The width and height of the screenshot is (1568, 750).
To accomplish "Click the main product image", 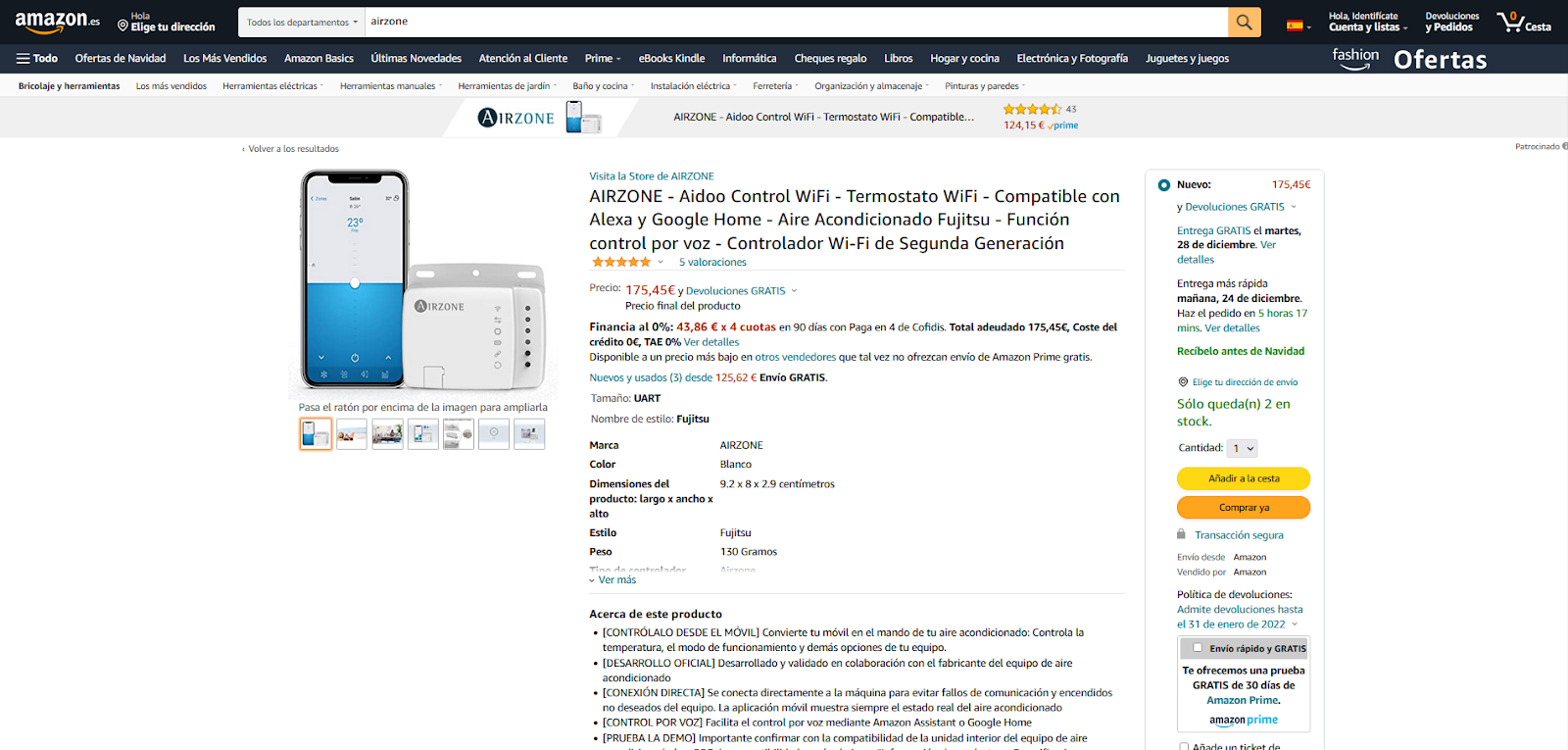I will tap(423, 282).
